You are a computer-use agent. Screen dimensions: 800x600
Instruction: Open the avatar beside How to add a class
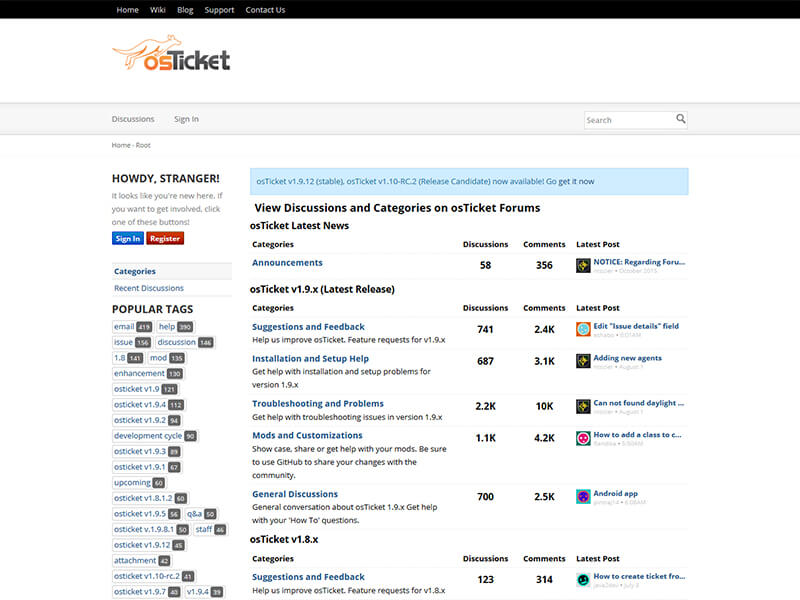tap(583, 438)
